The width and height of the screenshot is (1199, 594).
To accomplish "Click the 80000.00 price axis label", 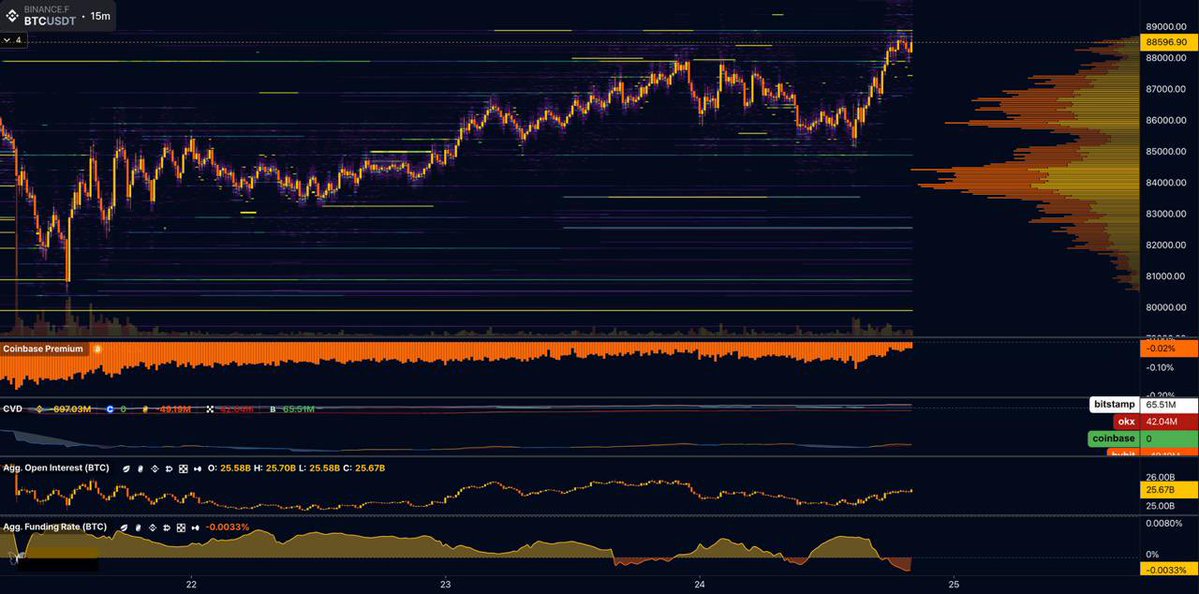I will (x=1165, y=307).
